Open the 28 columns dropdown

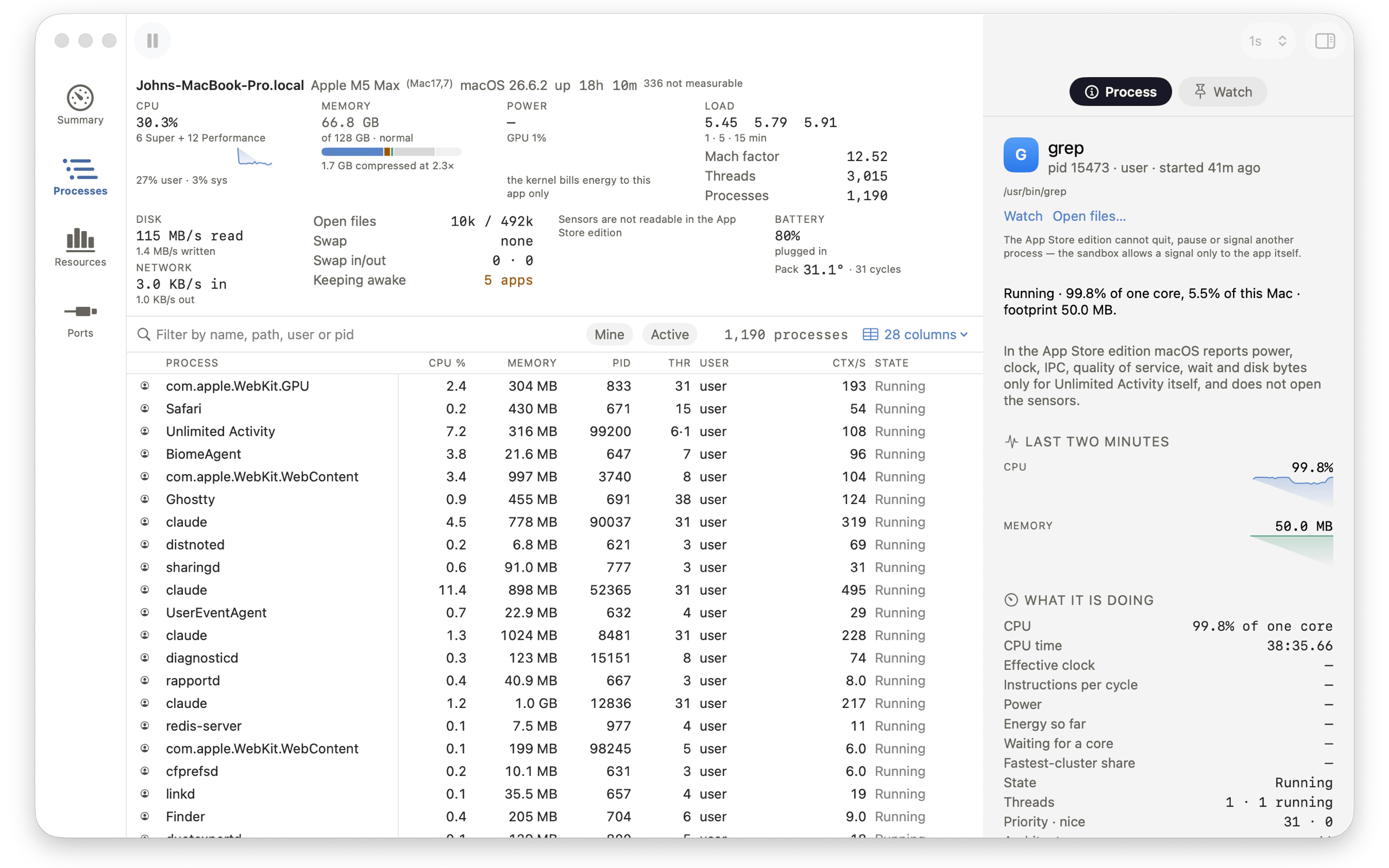(x=916, y=334)
